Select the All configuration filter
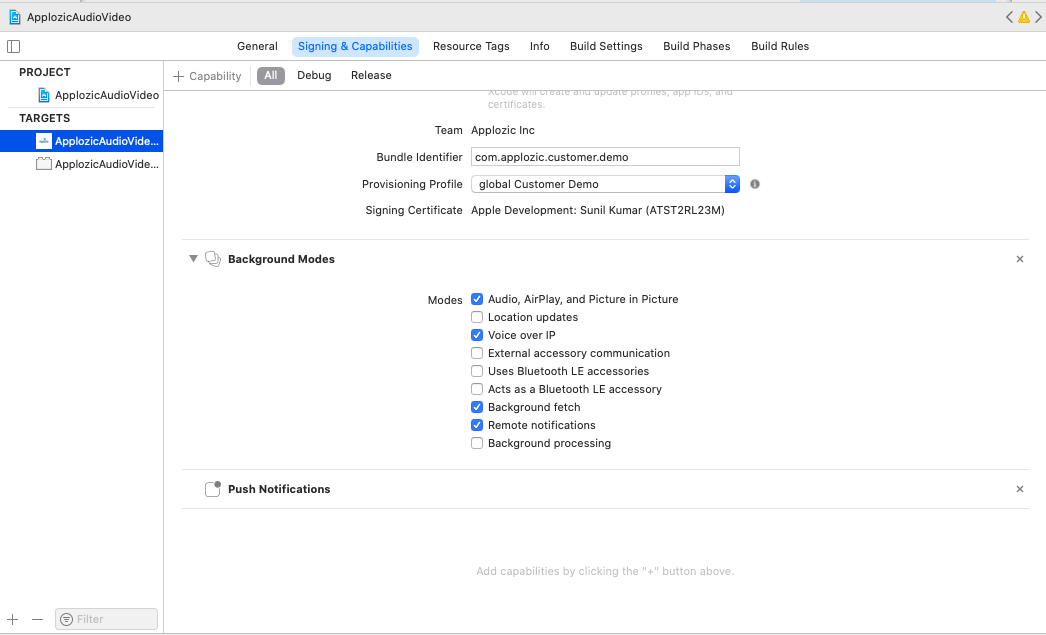The image size is (1046, 635). [271, 75]
